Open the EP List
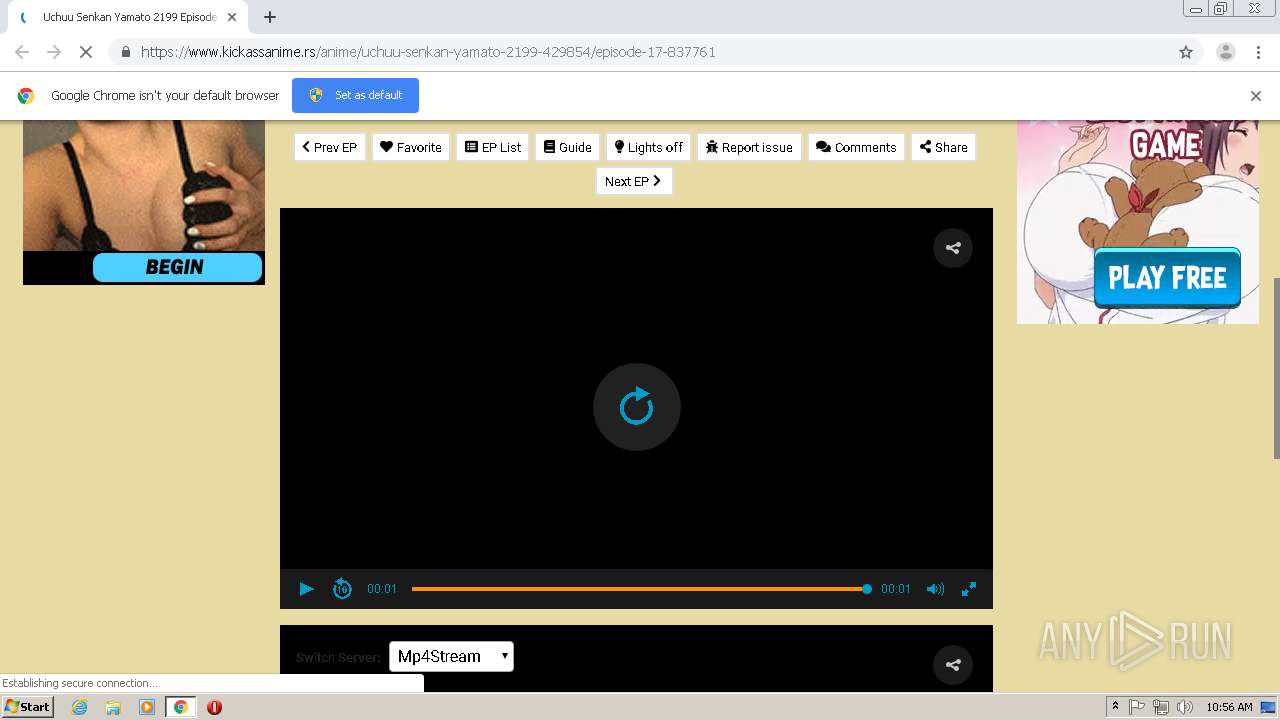Screen dimensions: 1280x720 pos(492,147)
